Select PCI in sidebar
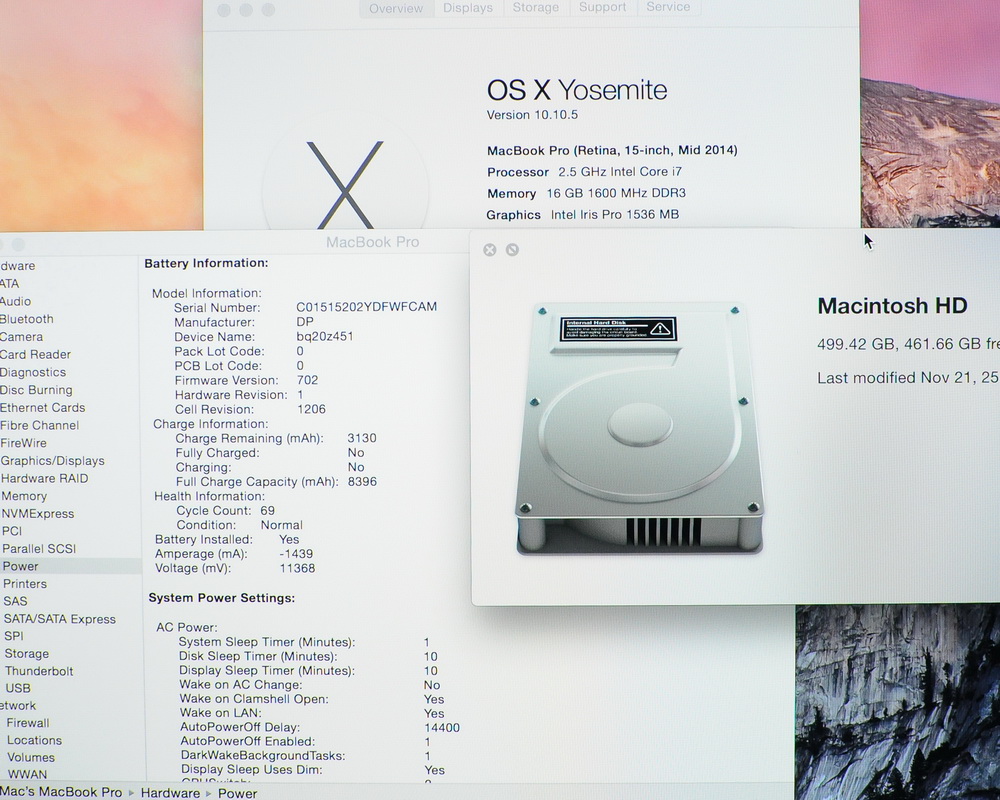The width and height of the screenshot is (1000, 800). (x=12, y=531)
